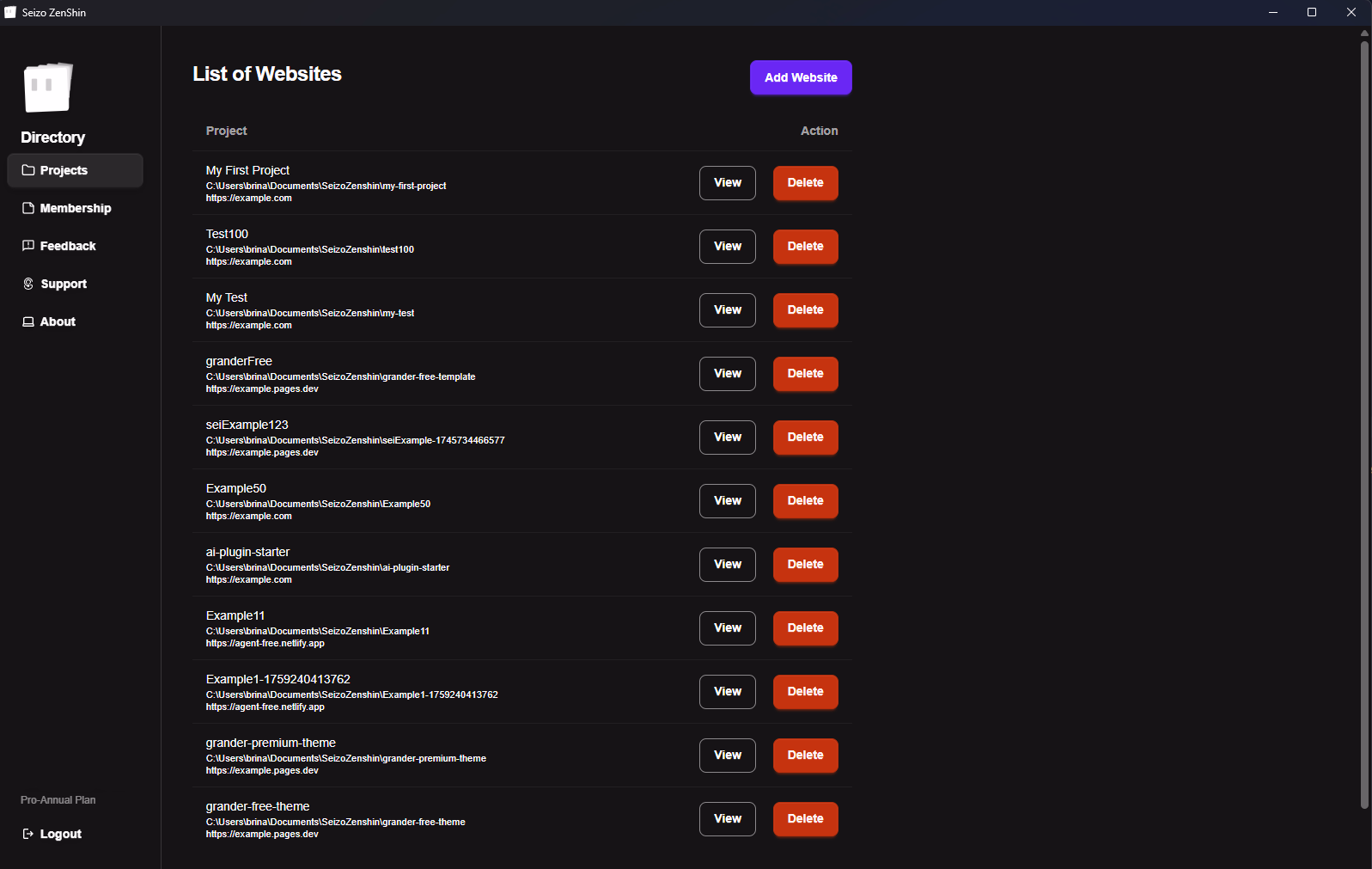Open the Support page
This screenshot has height=869, width=1372.
point(75,284)
